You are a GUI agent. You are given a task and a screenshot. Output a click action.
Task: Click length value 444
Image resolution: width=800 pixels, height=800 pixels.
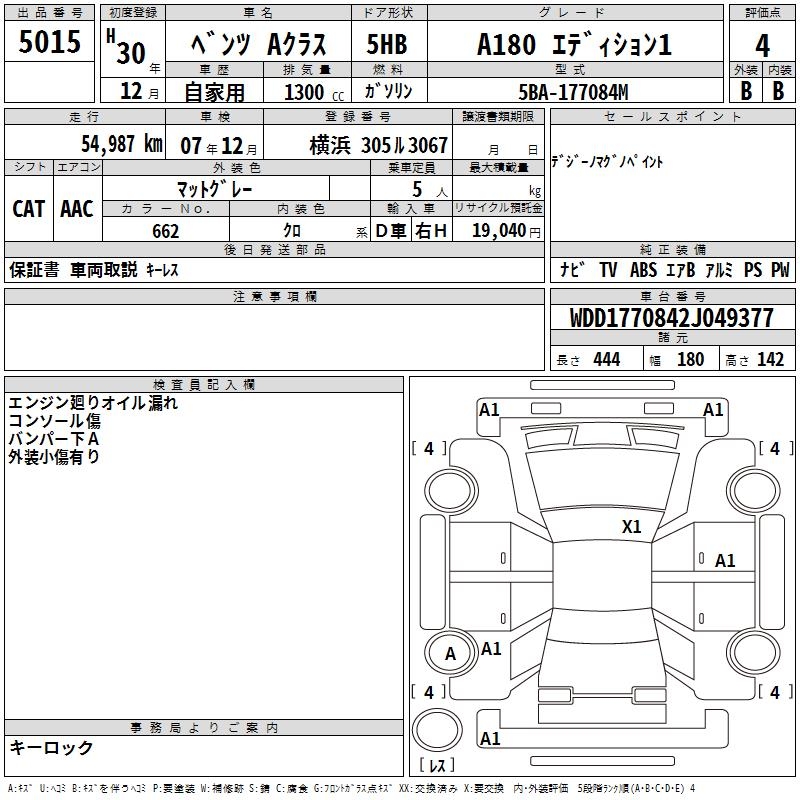(607, 360)
